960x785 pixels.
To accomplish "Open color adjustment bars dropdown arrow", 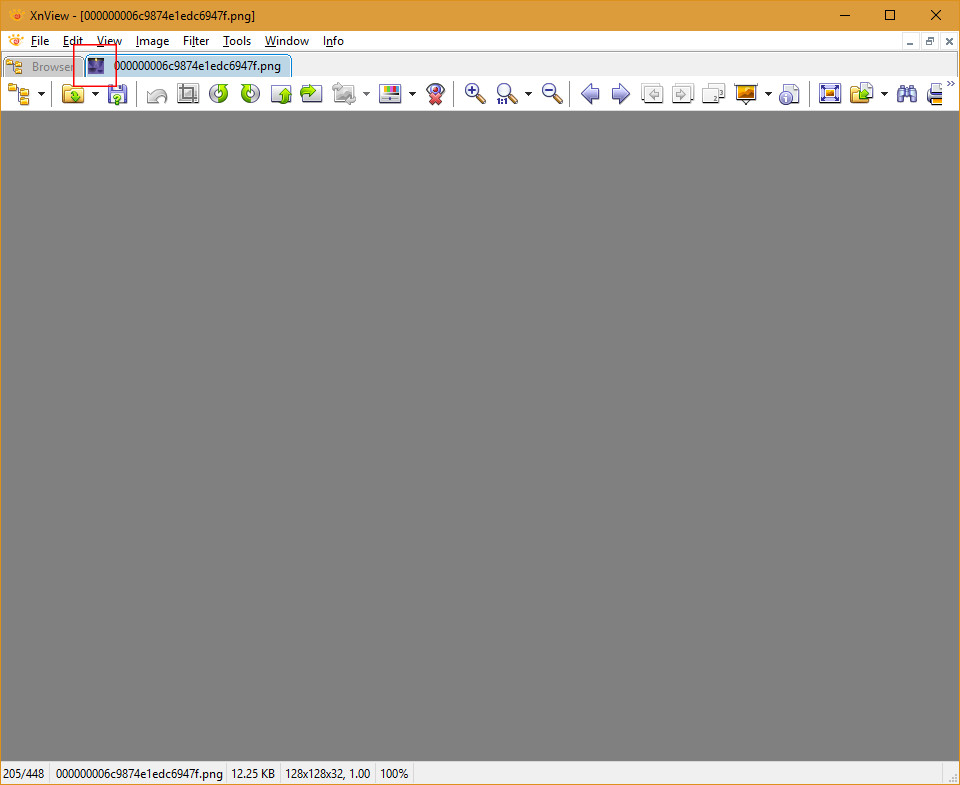I will (x=412, y=94).
